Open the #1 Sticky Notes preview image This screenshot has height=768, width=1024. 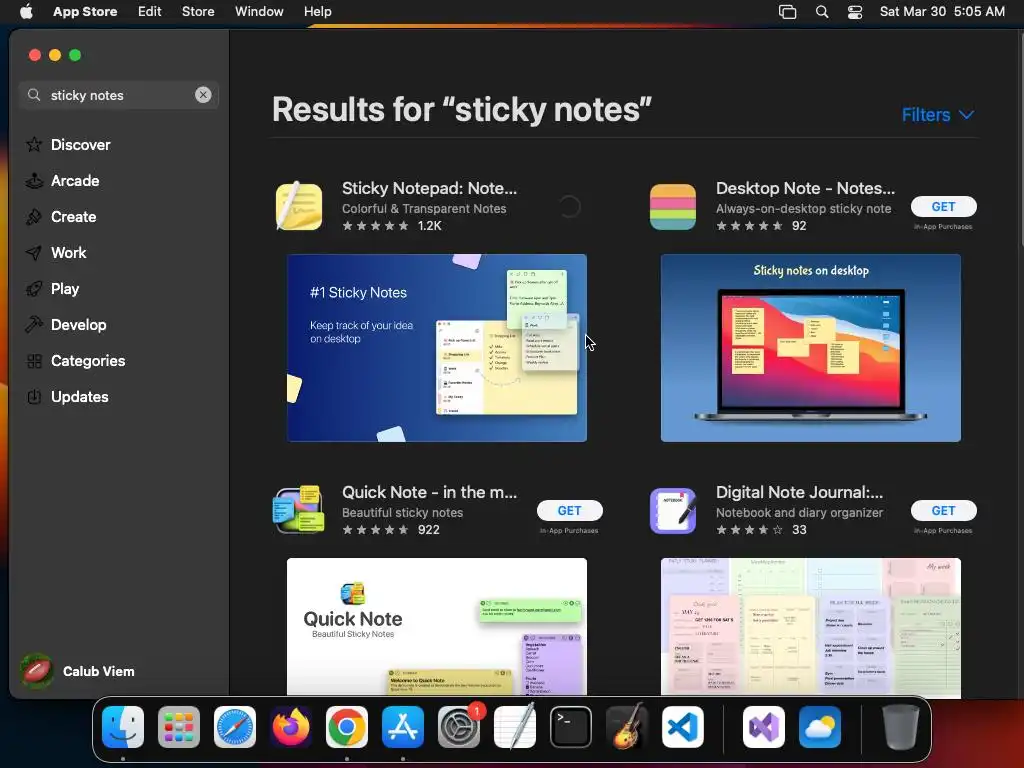pyautogui.click(x=437, y=348)
